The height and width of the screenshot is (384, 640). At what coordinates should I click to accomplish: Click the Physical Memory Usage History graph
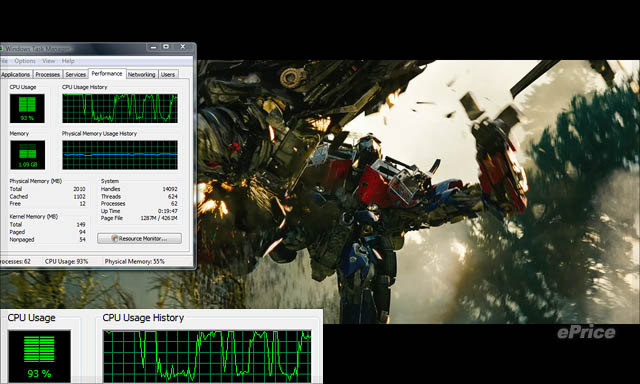coord(120,155)
